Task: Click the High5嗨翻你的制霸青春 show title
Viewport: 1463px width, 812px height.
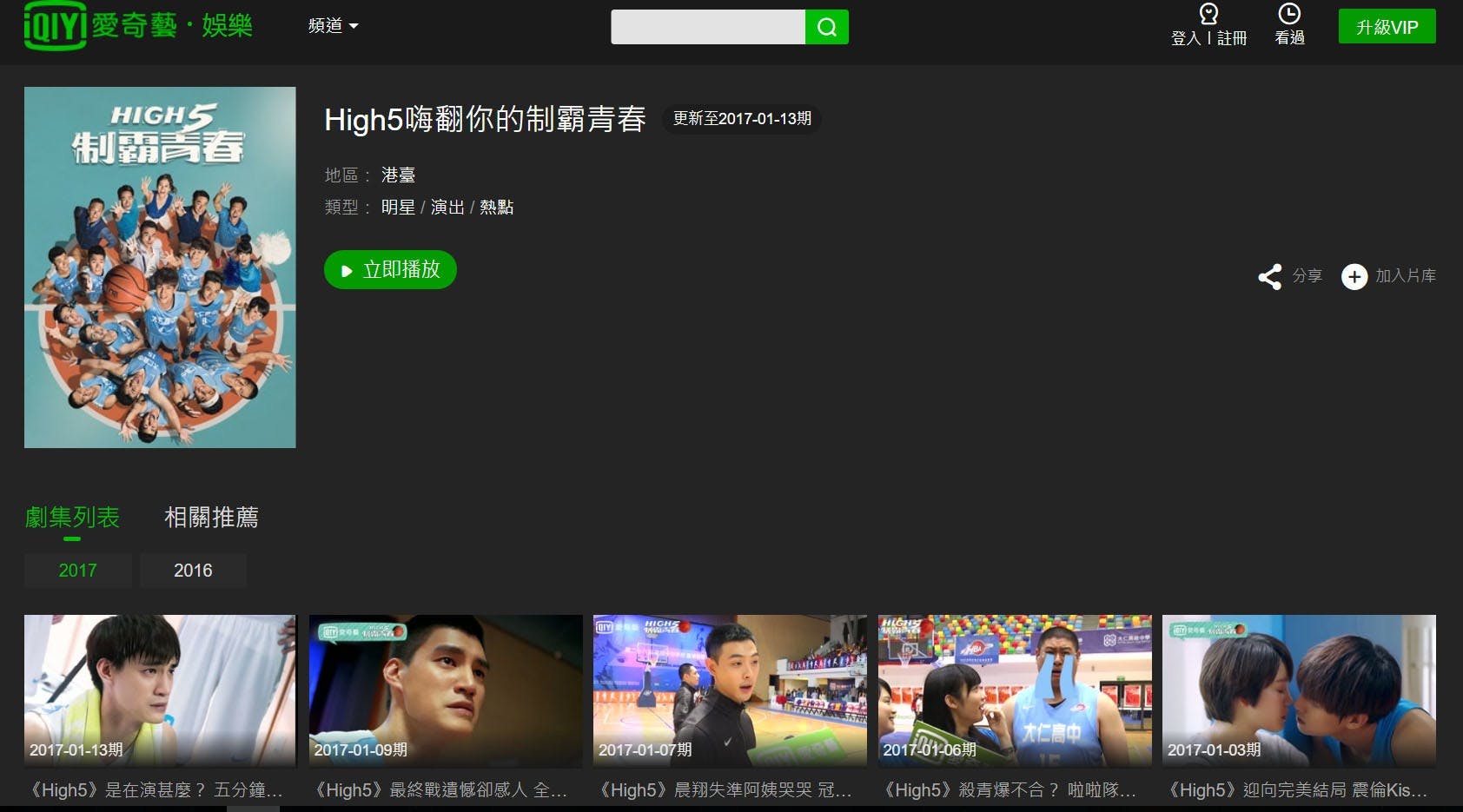Action: 485,119
